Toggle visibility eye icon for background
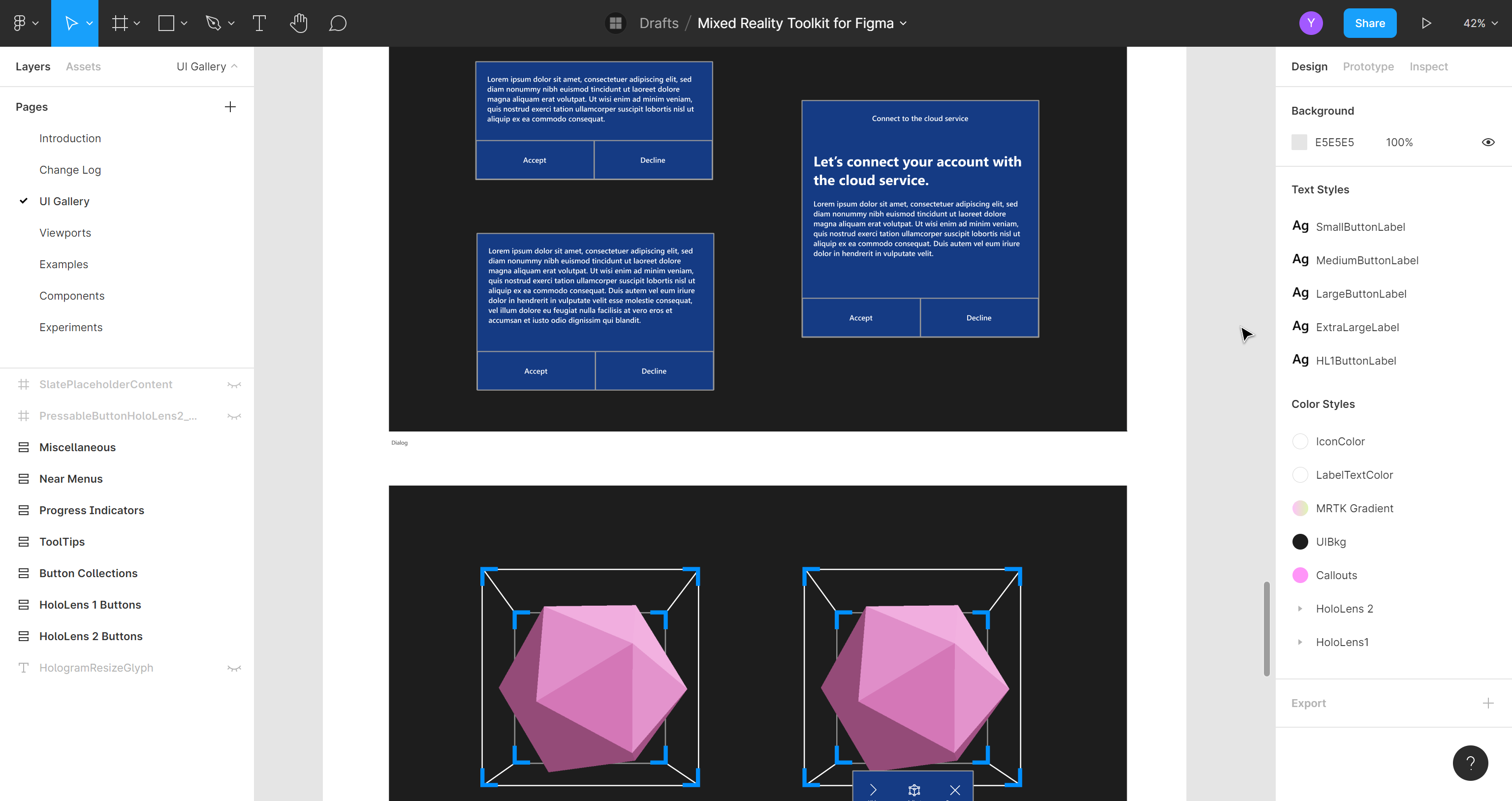 [x=1489, y=142]
